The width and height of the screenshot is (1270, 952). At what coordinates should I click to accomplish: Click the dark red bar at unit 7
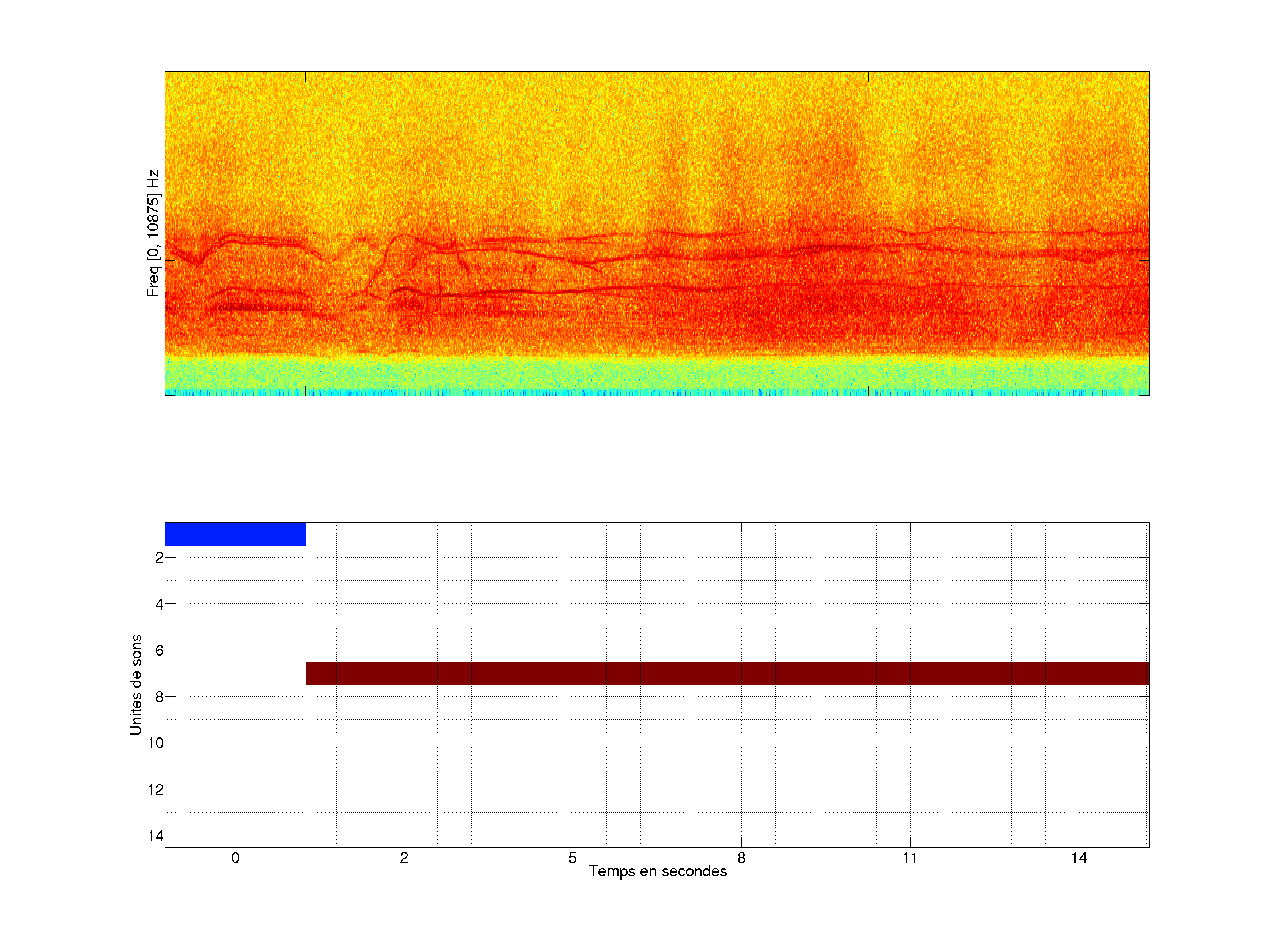pyautogui.click(x=727, y=673)
